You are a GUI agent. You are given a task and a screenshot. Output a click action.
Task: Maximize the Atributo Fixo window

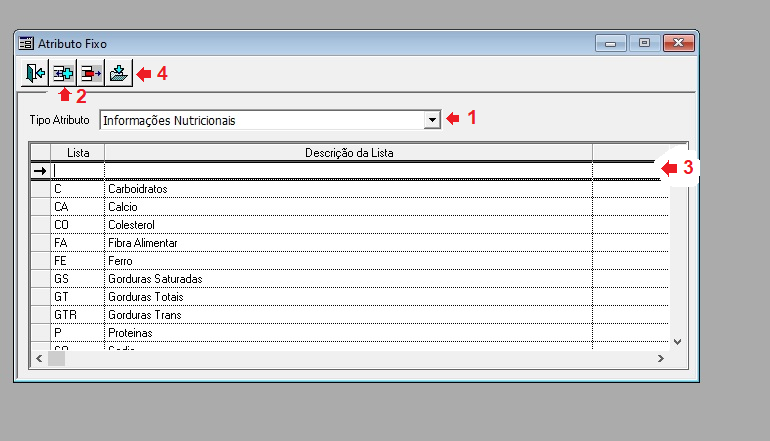[644, 43]
